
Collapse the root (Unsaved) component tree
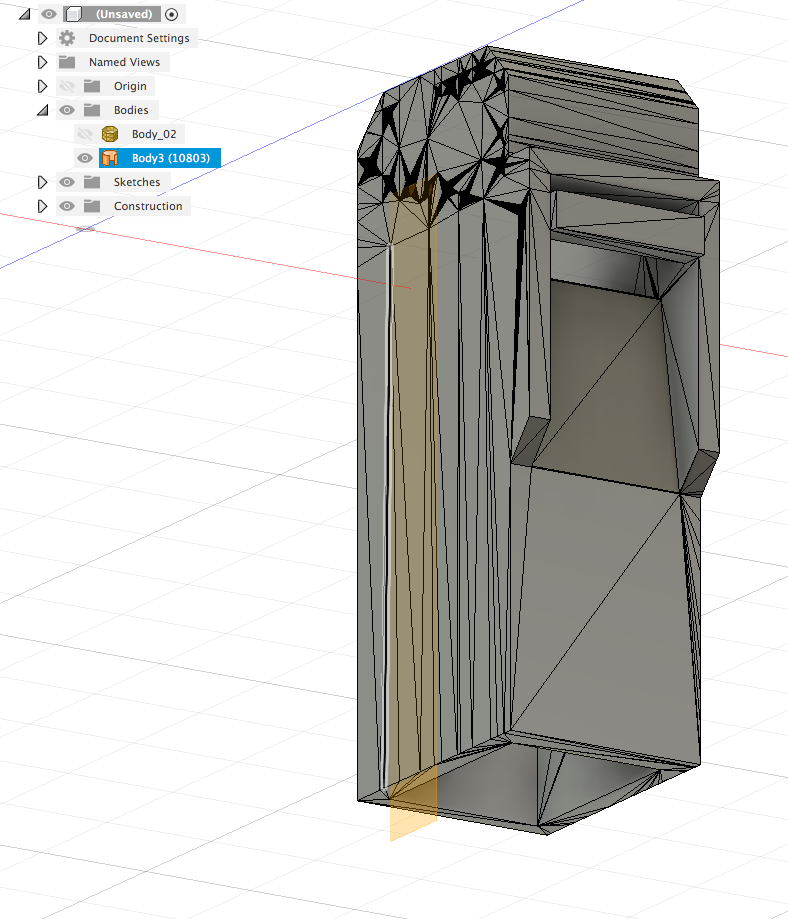coord(25,14)
